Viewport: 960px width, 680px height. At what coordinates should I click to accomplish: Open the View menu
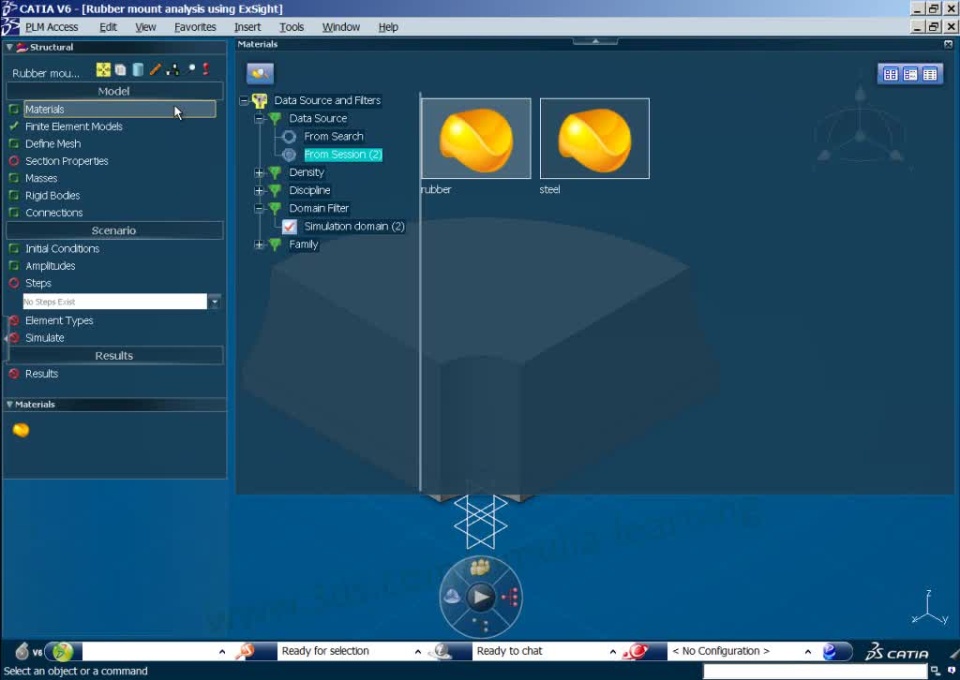(x=146, y=27)
